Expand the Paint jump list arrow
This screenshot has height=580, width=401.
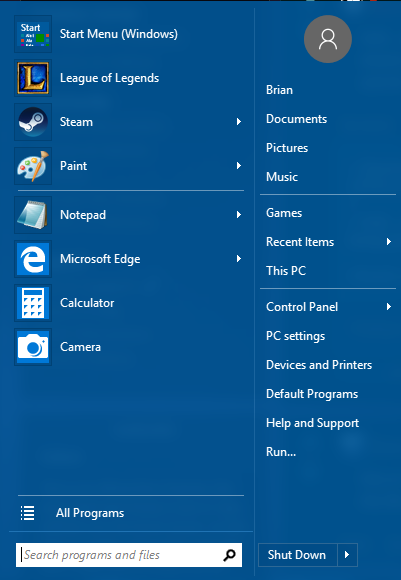[239, 166]
